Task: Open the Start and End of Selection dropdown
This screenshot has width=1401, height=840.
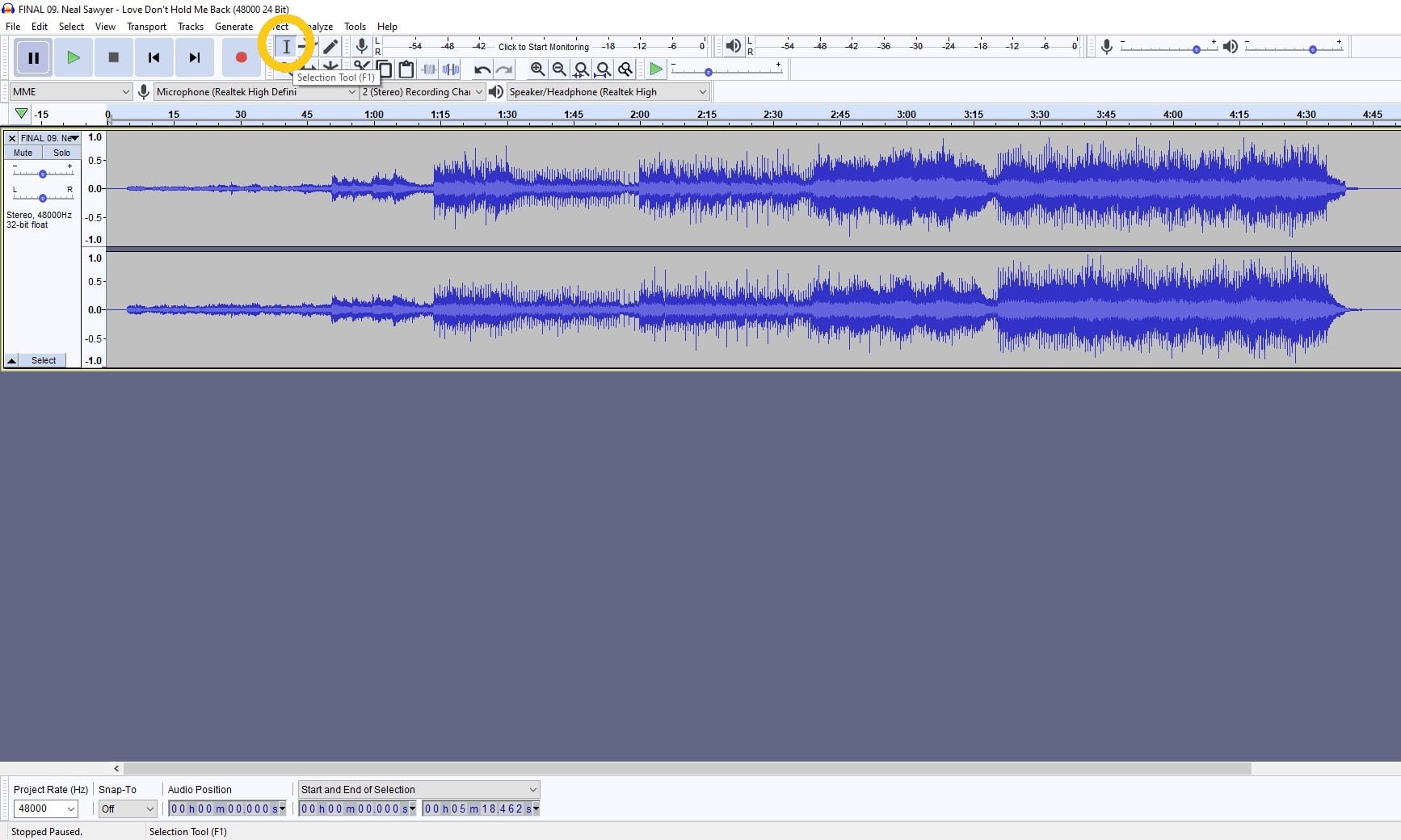Action: click(417, 789)
